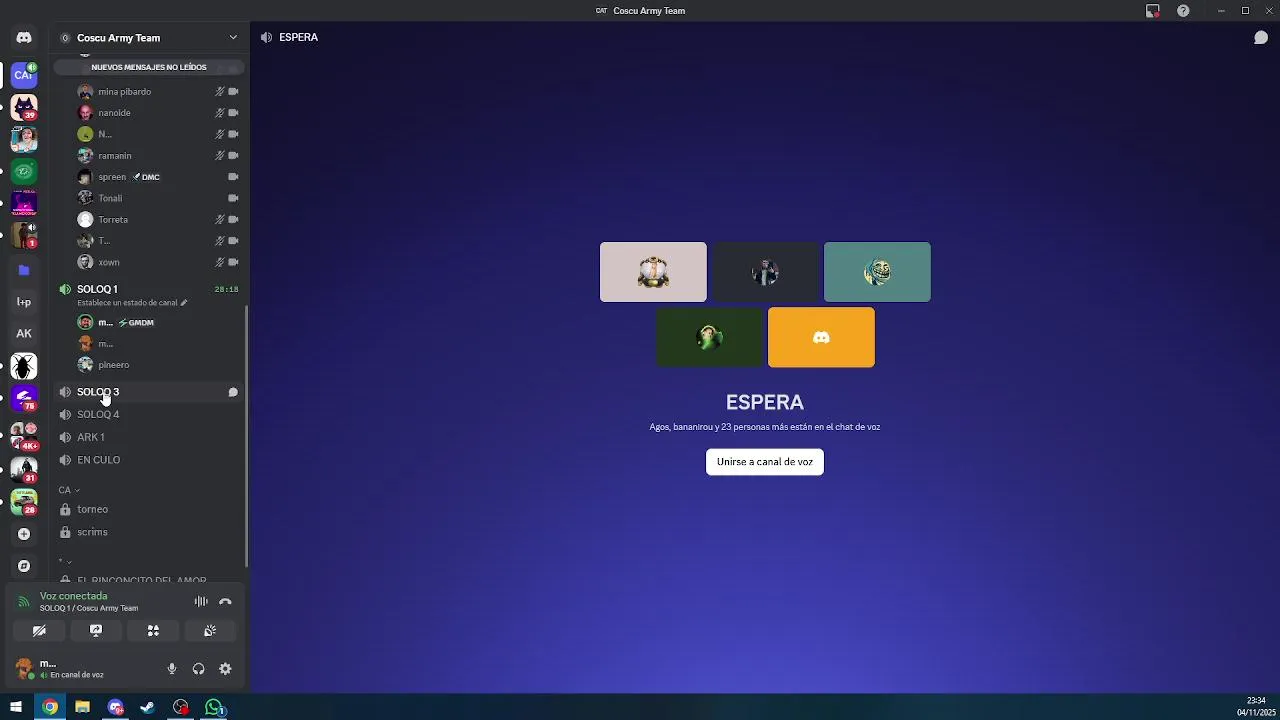Open the activities launcher icon

click(153, 631)
